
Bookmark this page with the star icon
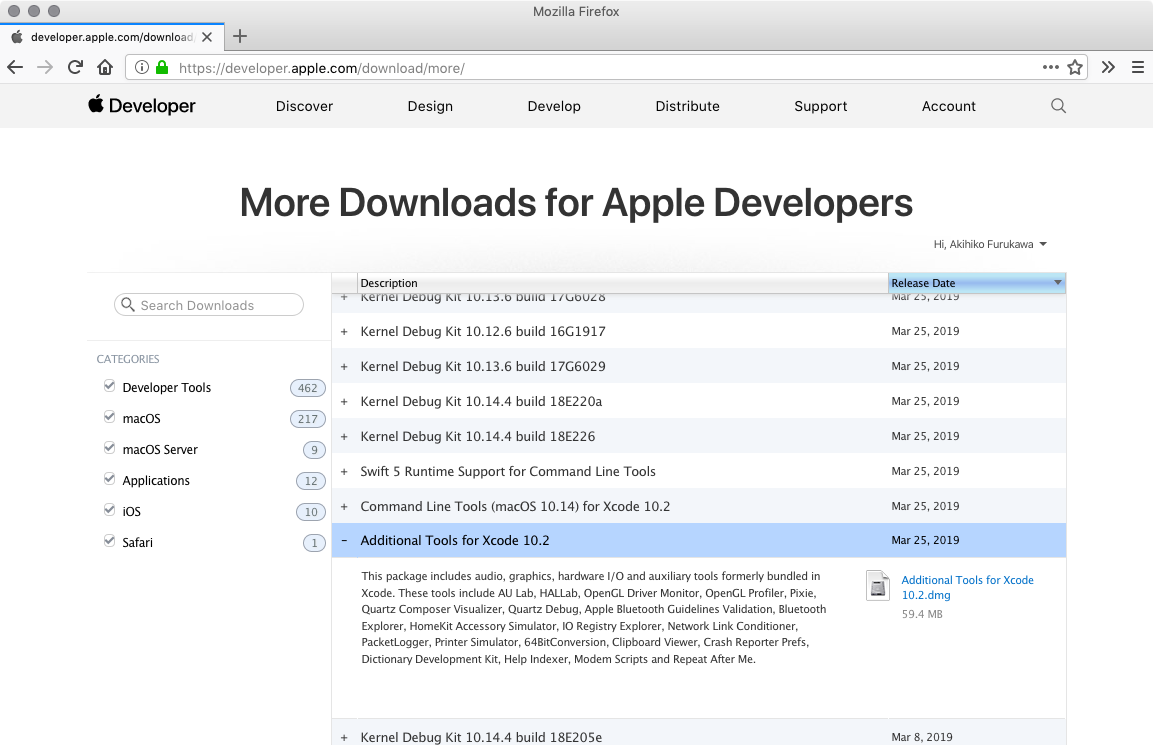coord(1075,67)
